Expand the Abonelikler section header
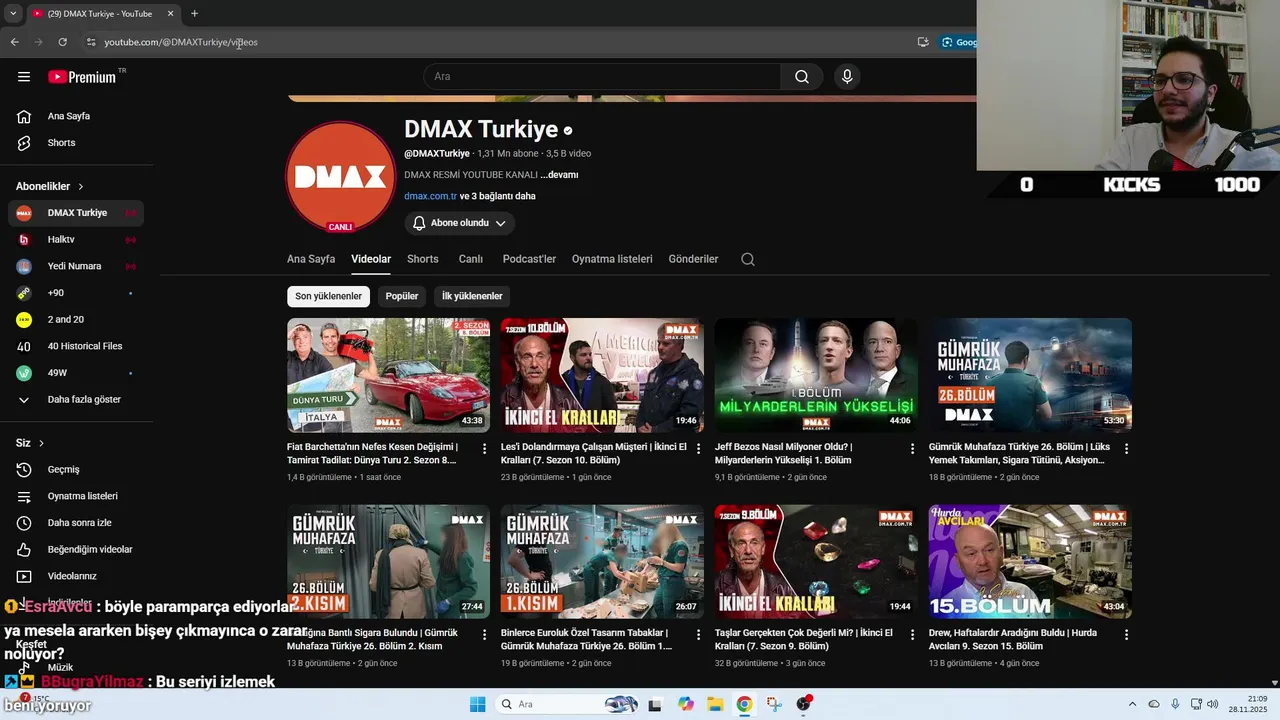Screen dimensions: 1280x720 coord(50,187)
